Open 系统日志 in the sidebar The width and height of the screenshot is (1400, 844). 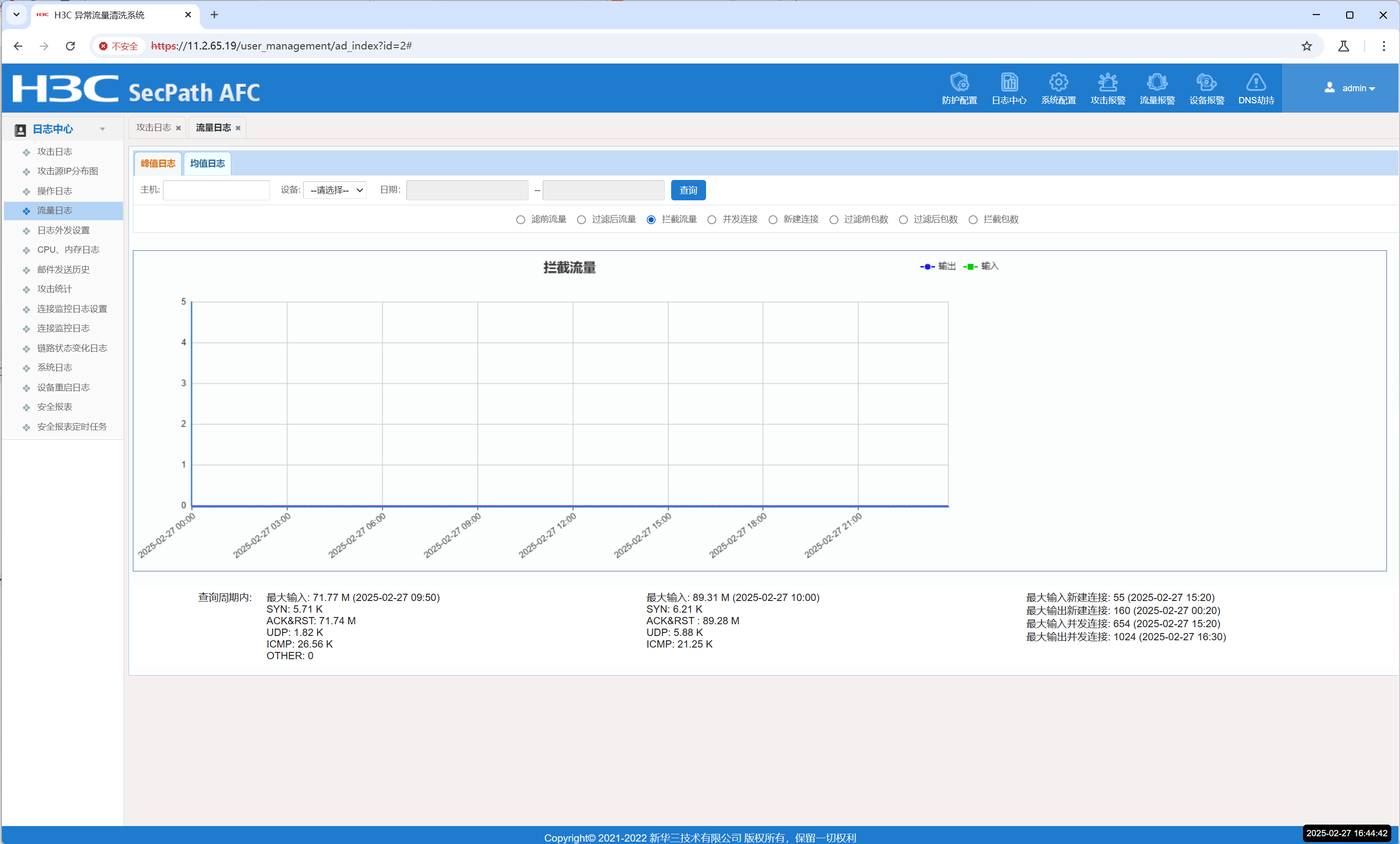coord(54,367)
